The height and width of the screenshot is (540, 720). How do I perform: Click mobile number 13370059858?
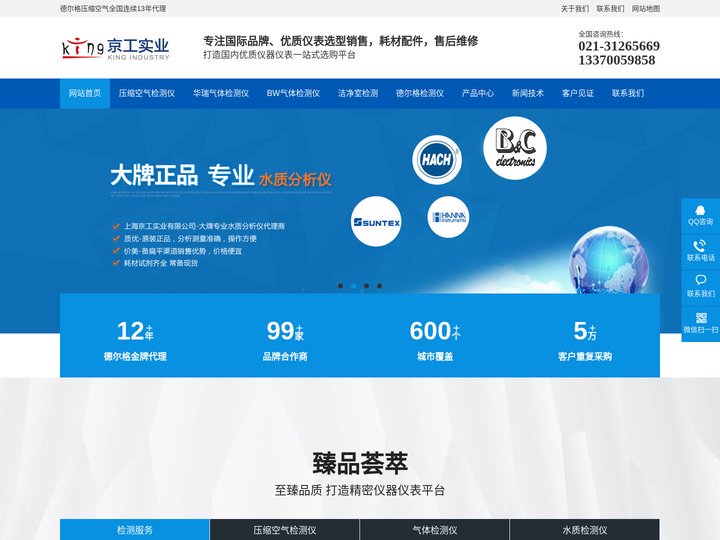[617, 60]
